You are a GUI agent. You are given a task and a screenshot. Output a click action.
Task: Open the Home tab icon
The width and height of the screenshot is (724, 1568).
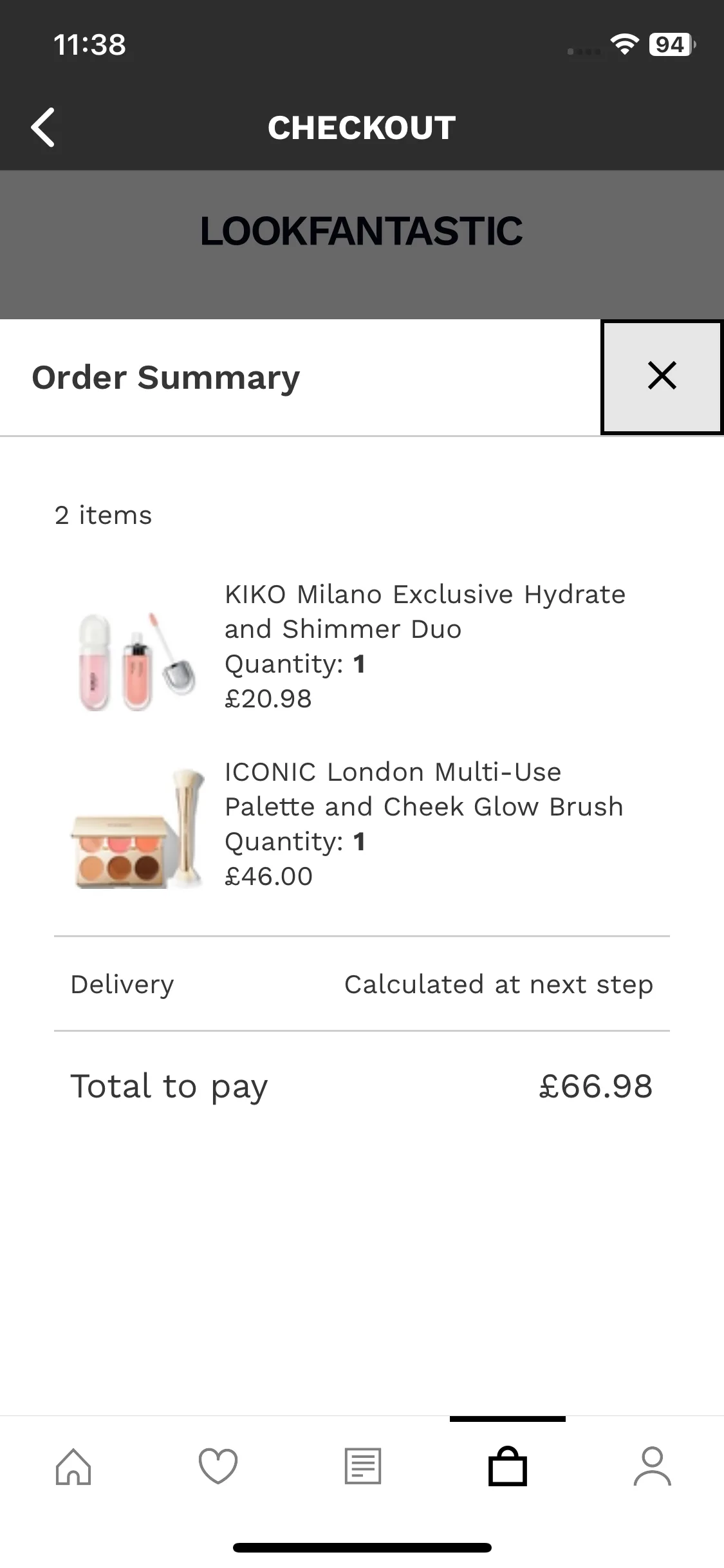pos(73,1466)
